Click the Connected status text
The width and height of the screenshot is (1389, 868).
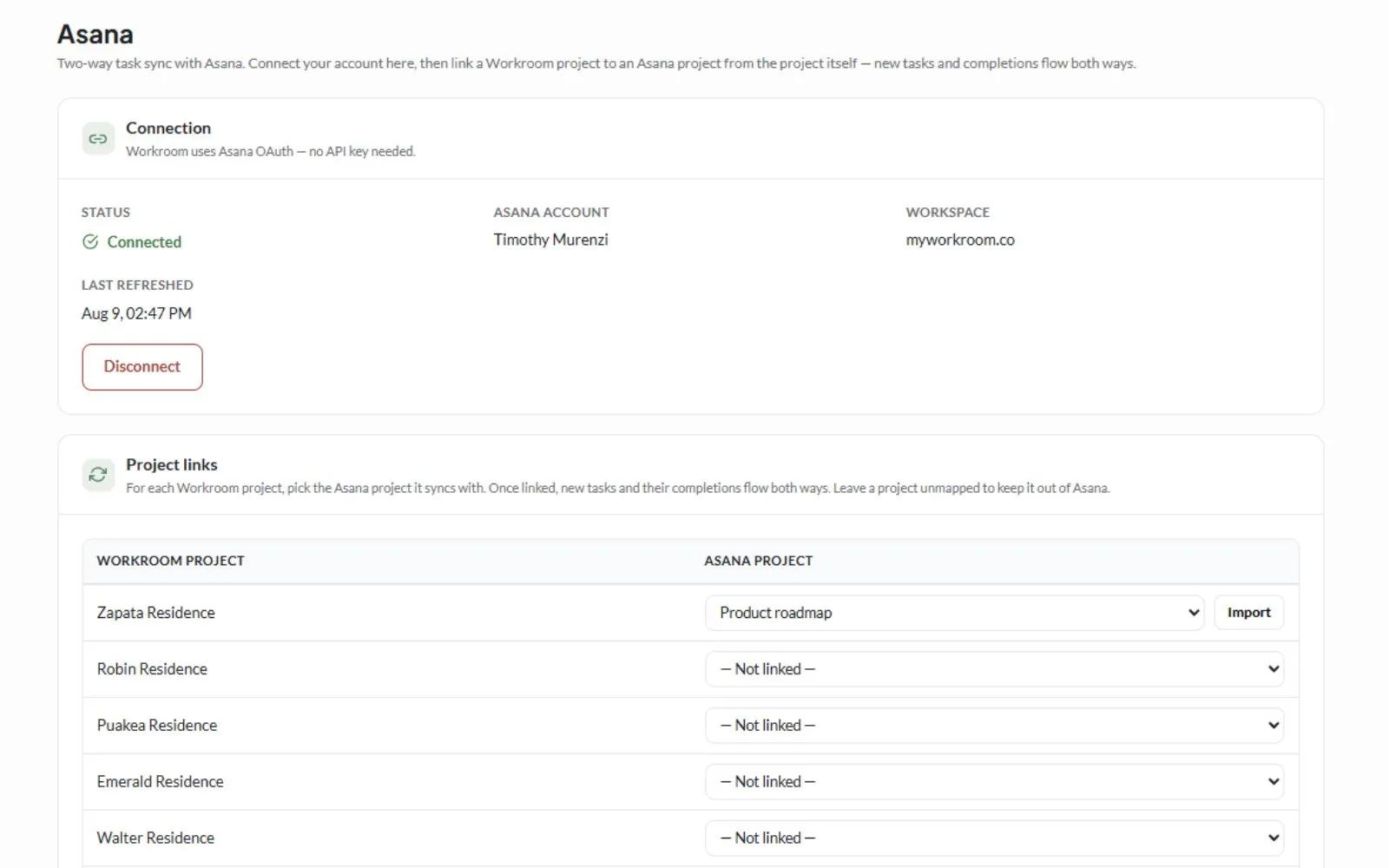pos(144,242)
